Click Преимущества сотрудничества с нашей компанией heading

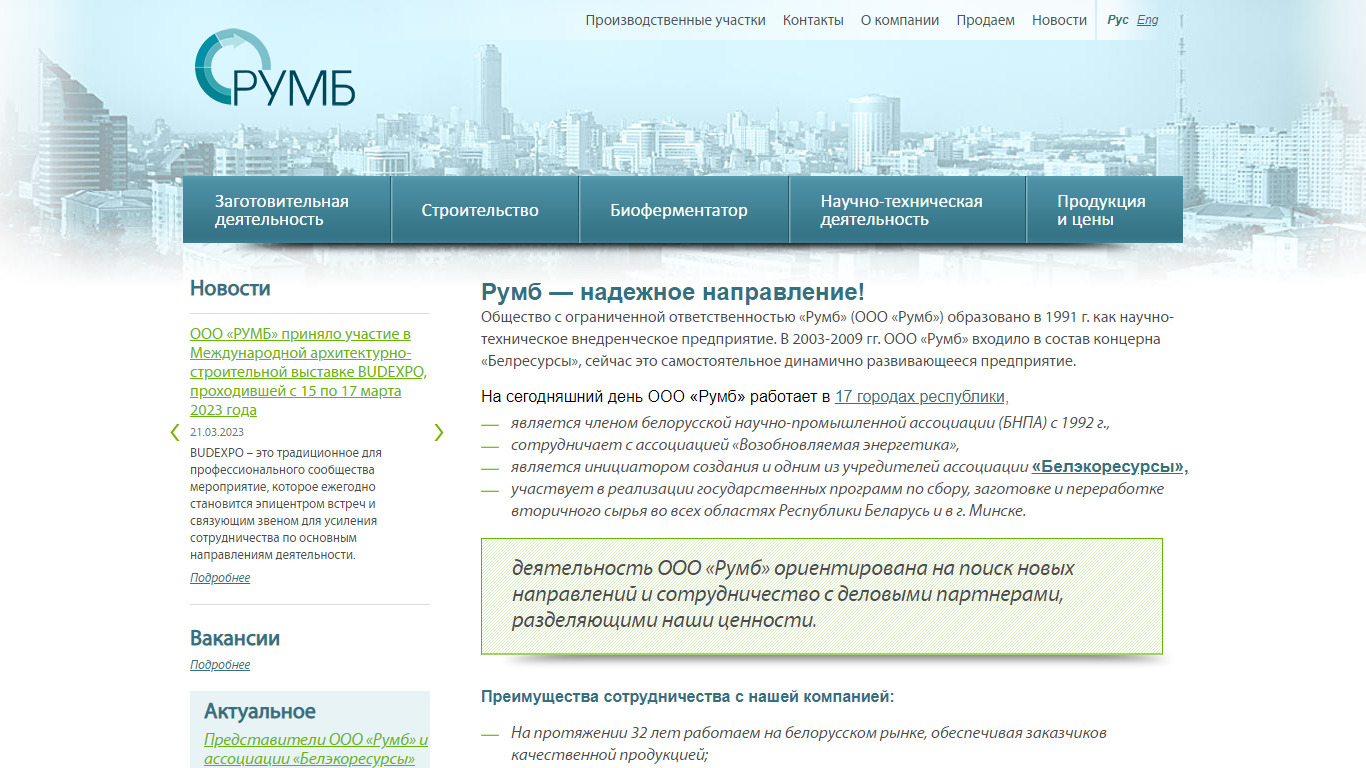(687, 697)
